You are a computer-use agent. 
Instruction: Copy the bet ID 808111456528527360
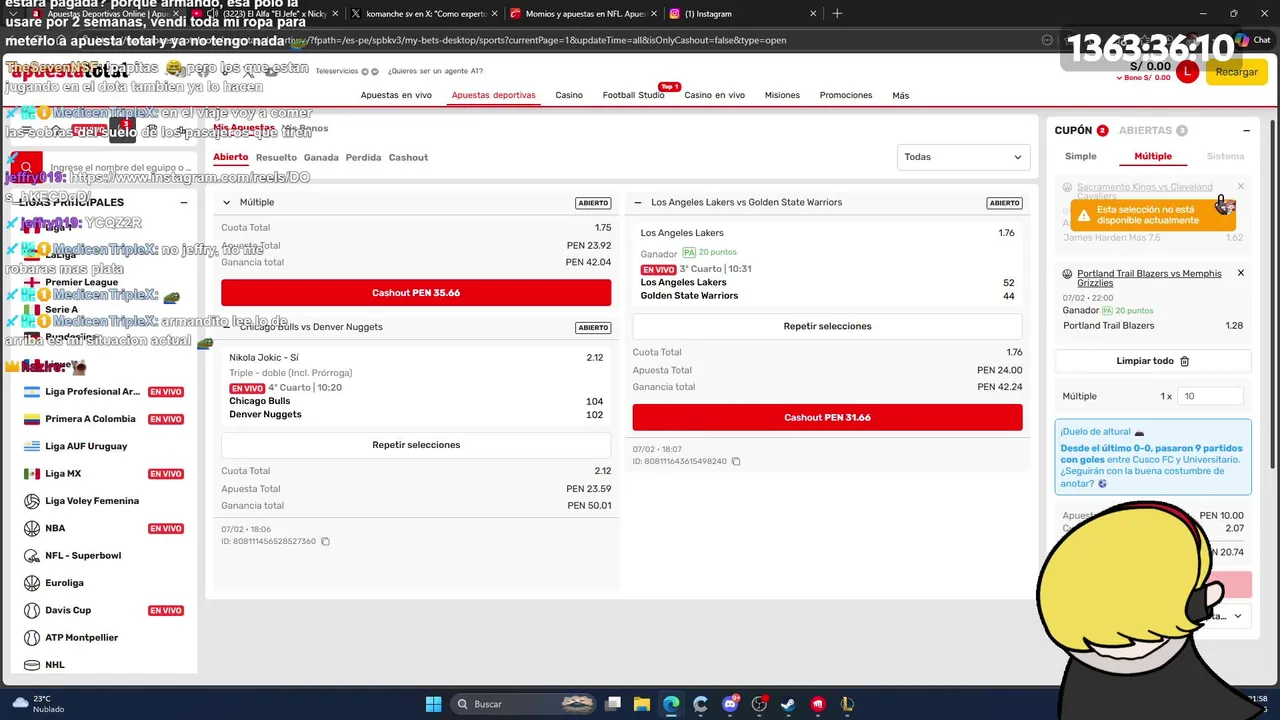325,542
